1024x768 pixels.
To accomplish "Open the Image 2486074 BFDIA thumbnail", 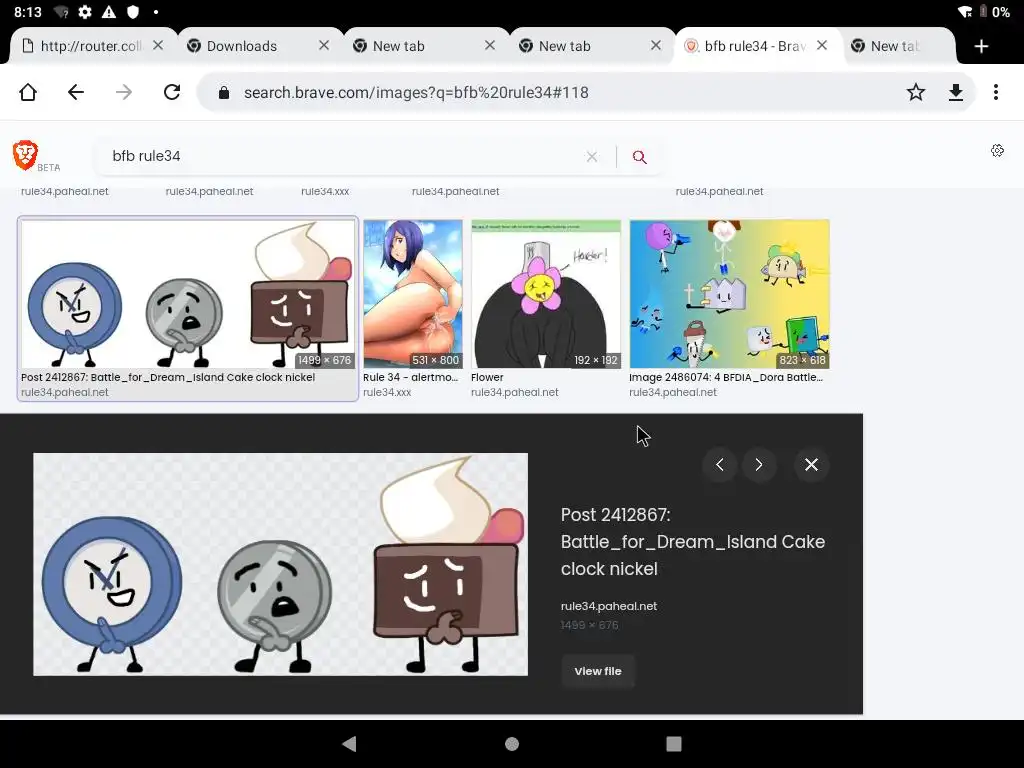I will [729, 294].
